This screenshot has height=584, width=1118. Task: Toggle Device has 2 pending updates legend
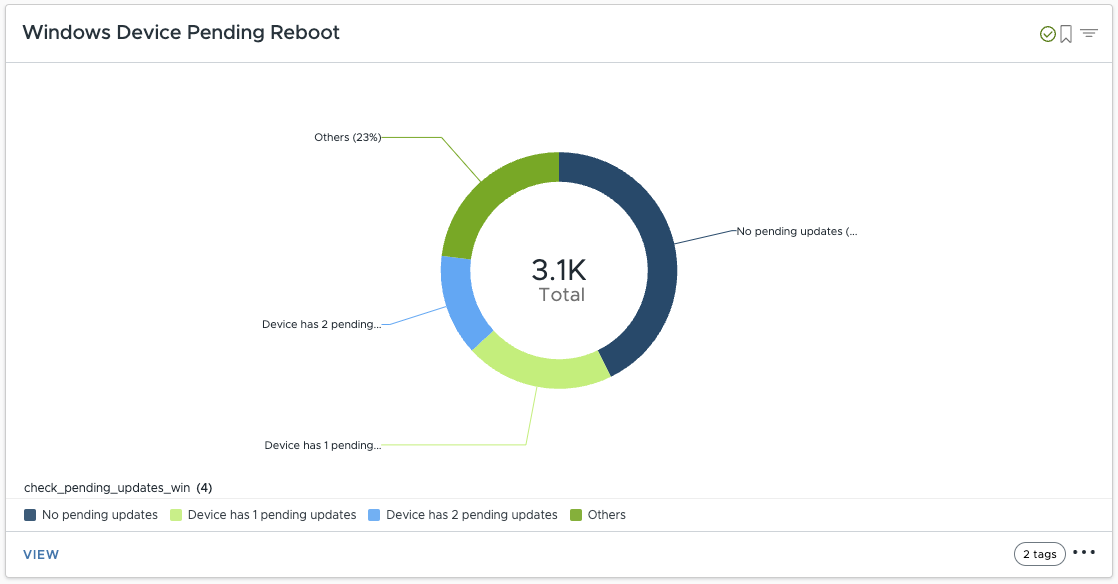pyautogui.click(x=471, y=515)
